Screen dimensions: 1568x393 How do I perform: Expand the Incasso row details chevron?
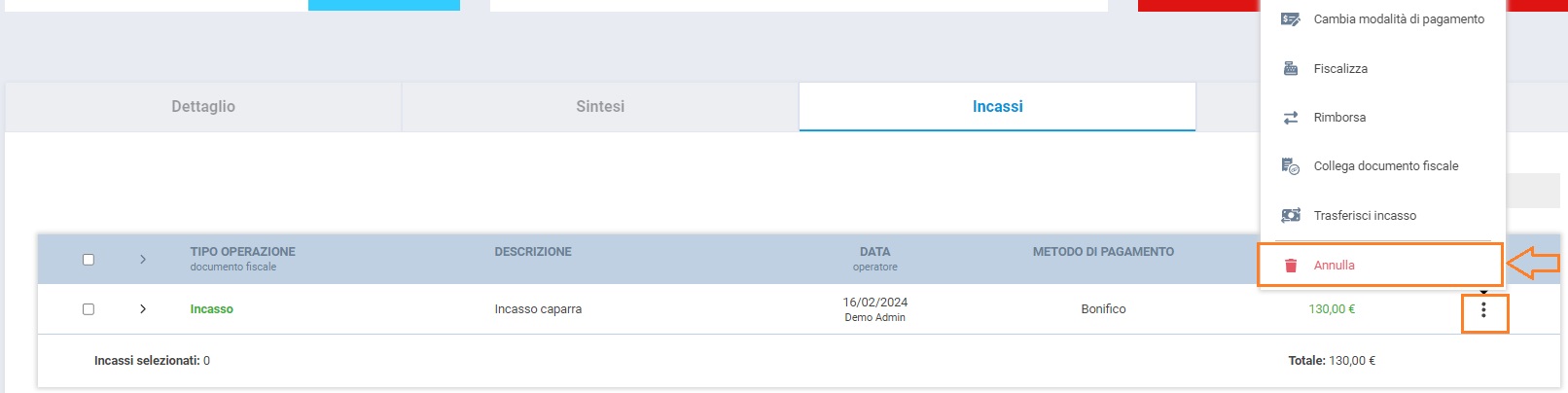[x=143, y=309]
